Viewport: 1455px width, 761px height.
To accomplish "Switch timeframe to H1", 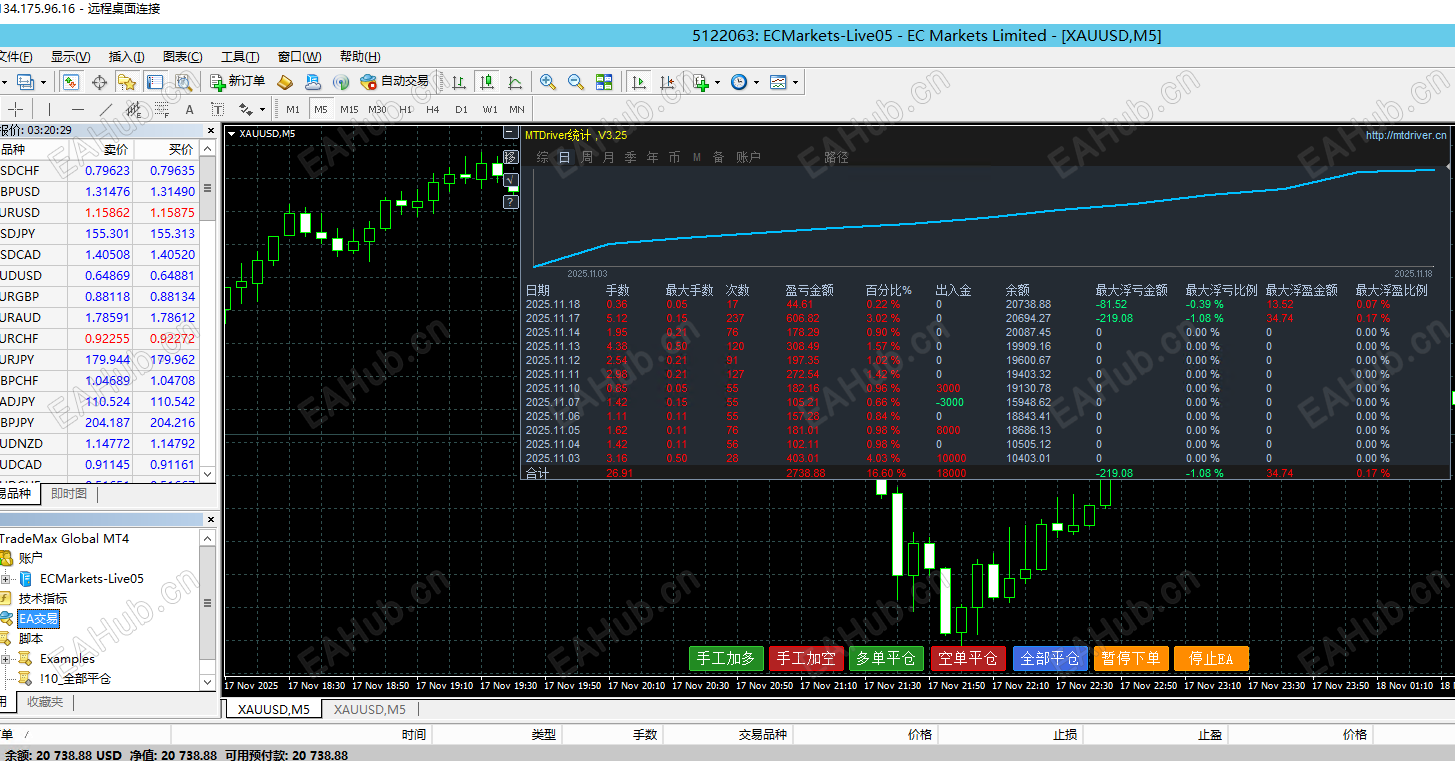I will point(405,109).
